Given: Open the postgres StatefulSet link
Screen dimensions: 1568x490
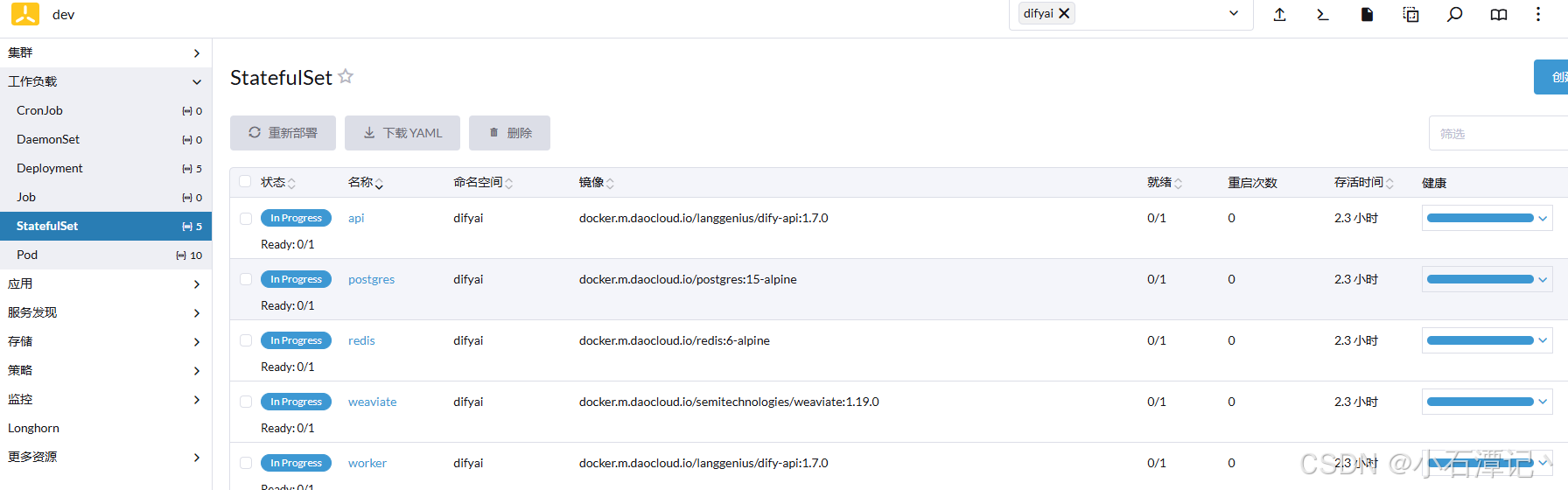Looking at the screenshot, I should click(371, 279).
